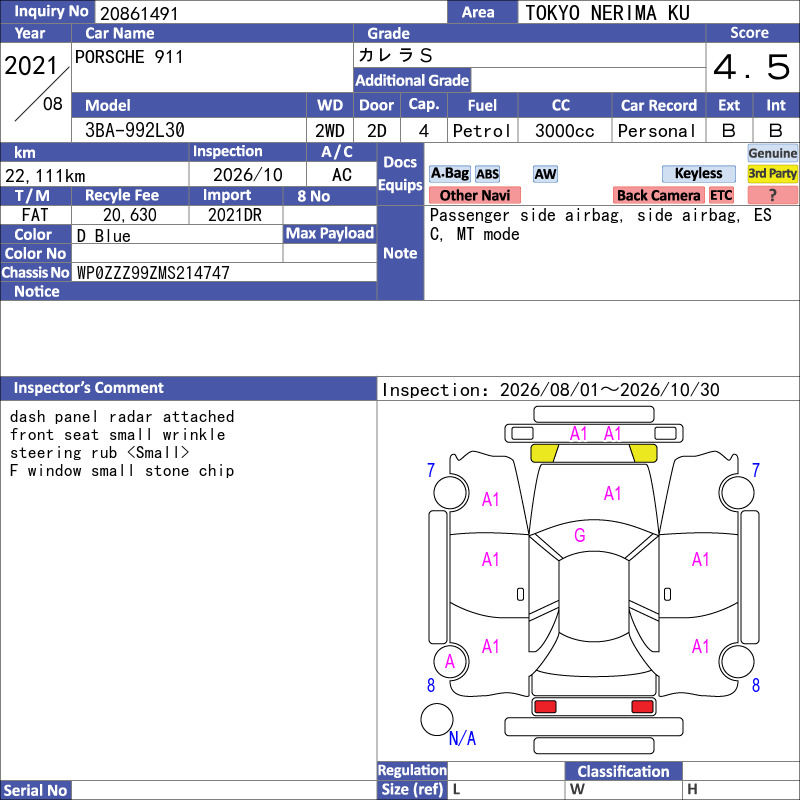The height and width of the screenshot is (800, 800).
Task: Click the grade value カレラS
Action: [395, 55]
